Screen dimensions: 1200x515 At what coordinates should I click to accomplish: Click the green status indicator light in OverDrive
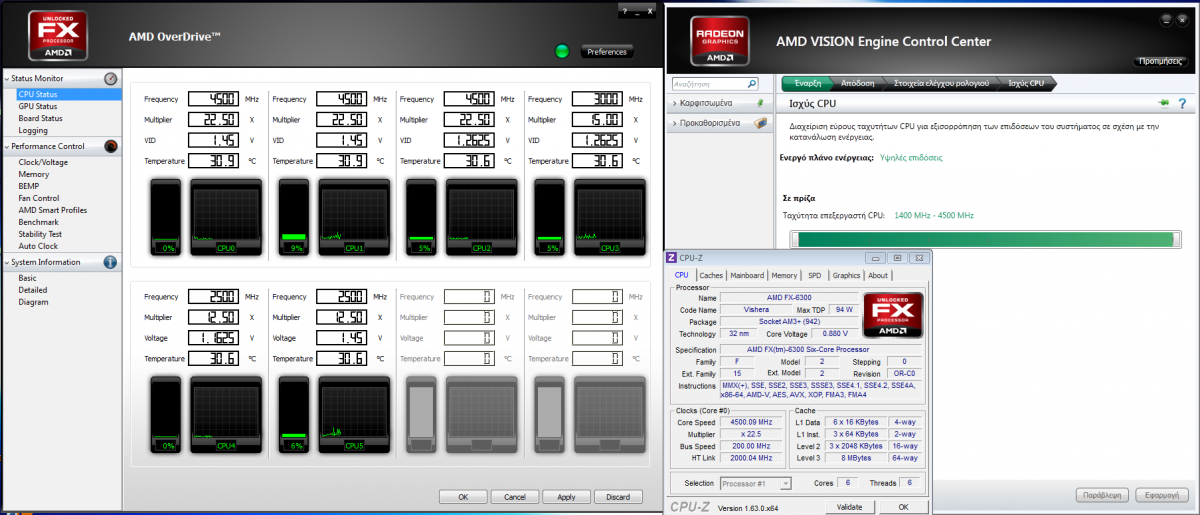pyautogui.click(x=562, y=51)
